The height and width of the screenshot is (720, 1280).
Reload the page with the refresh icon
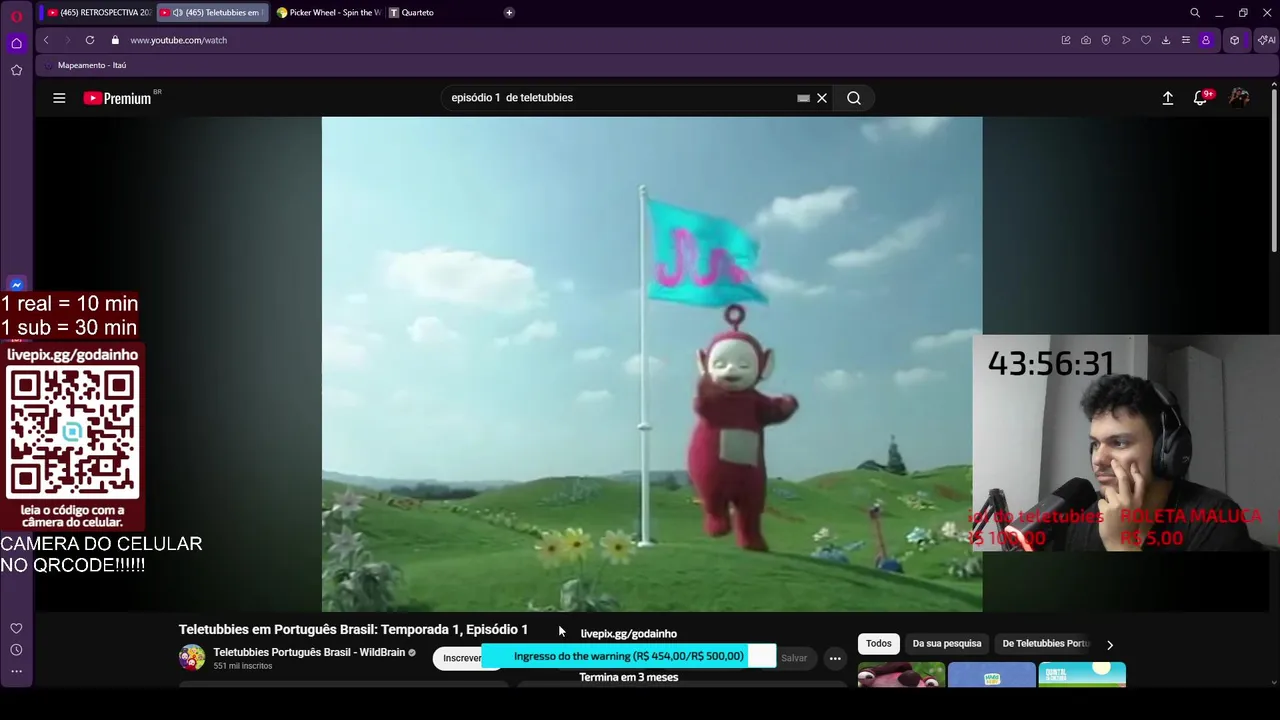pyautogui.click(x=90, y=40)
